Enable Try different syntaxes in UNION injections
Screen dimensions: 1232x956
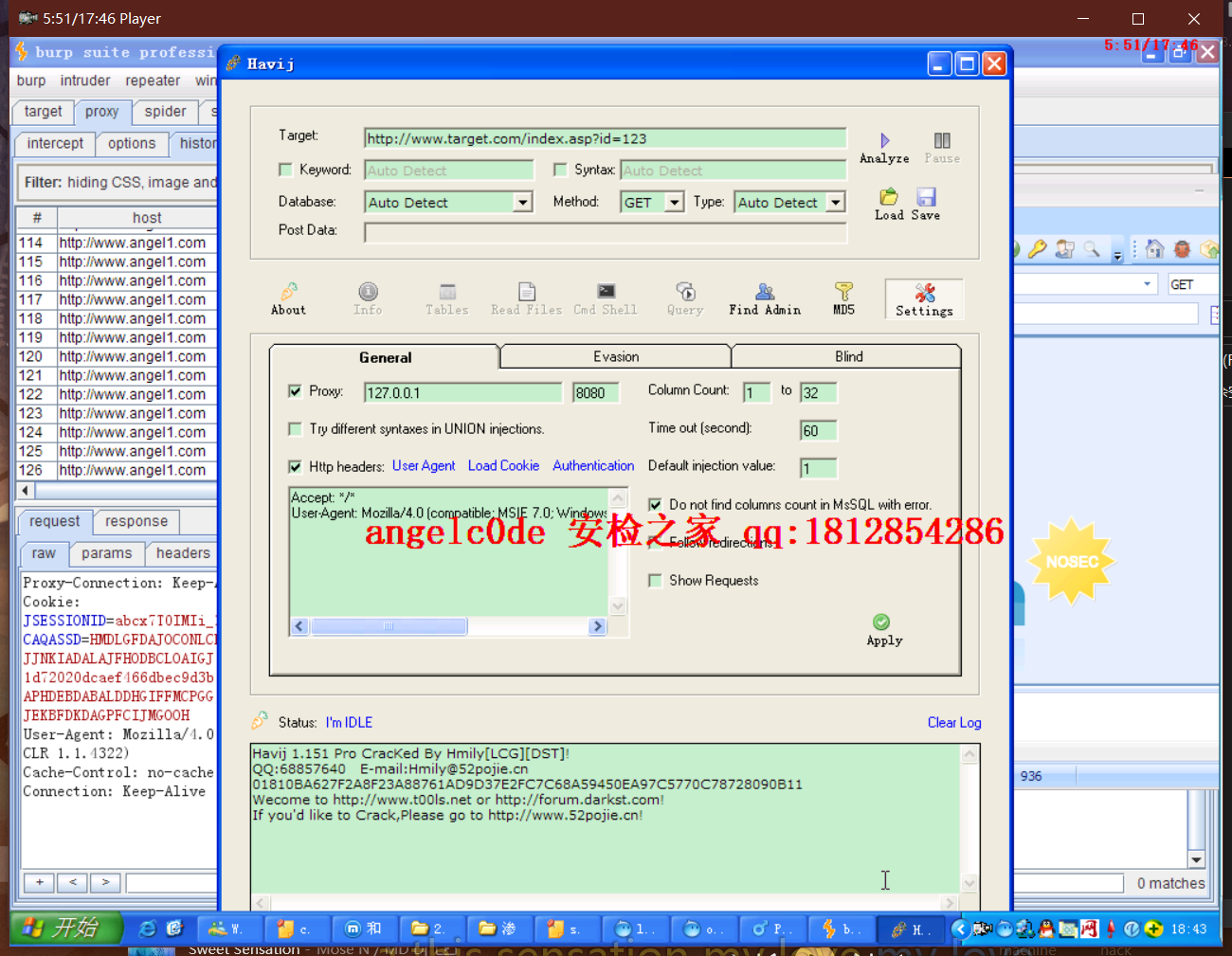(295, 429)
